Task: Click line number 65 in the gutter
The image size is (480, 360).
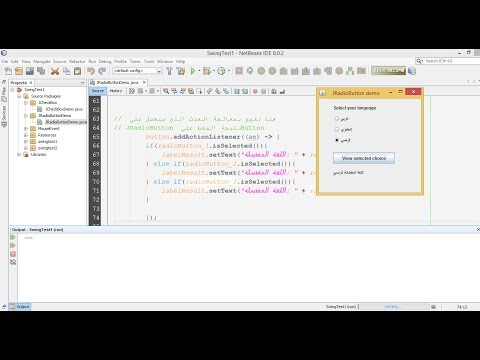Action: coord(96,137)
